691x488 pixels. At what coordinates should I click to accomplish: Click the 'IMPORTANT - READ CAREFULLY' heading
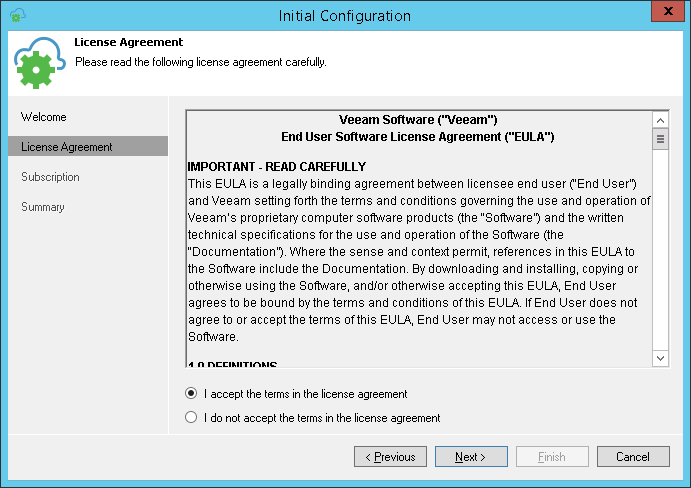[x=277, y=167]
